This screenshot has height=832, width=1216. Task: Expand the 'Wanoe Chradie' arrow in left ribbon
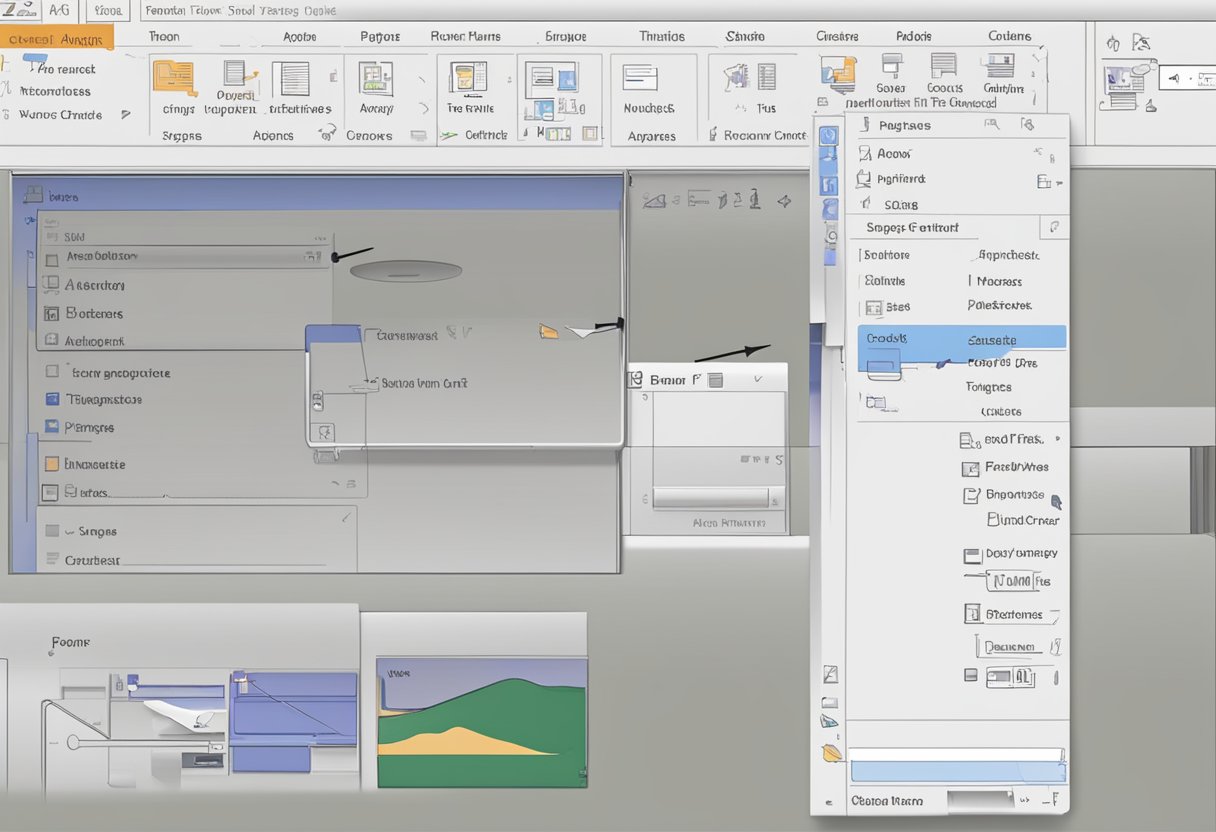click(126, 115)
